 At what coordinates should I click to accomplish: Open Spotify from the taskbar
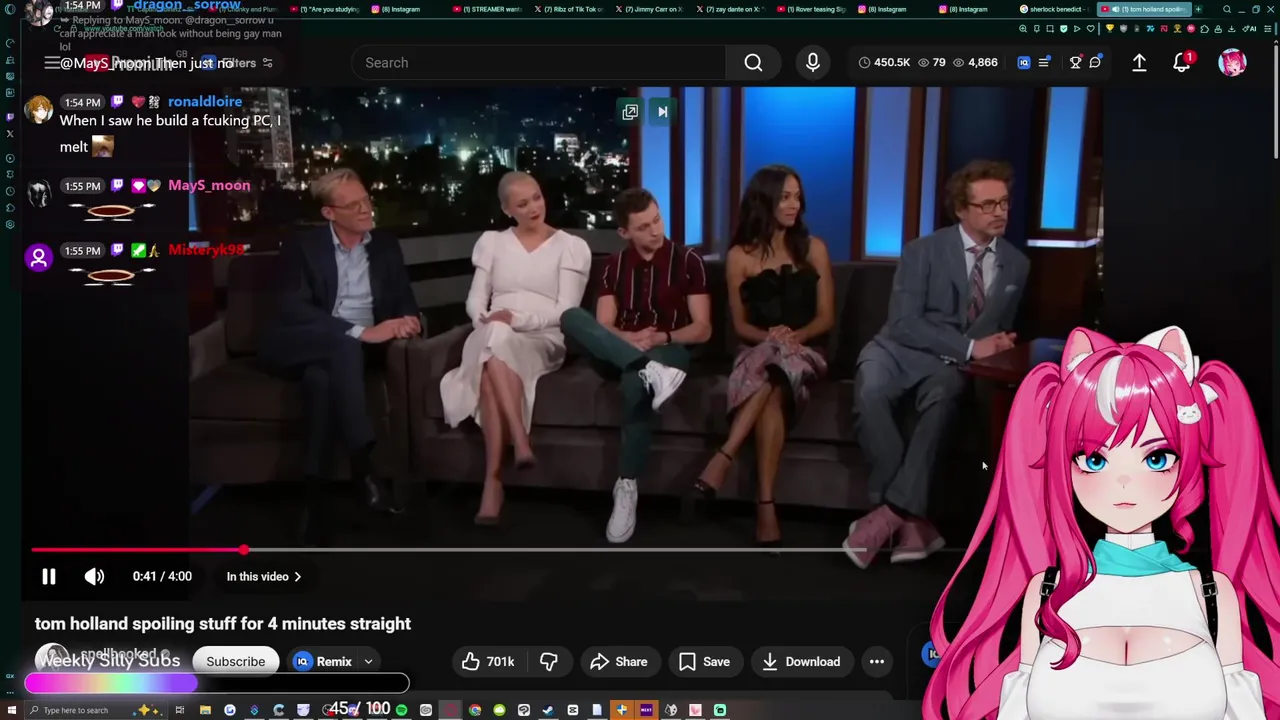(401, 710)
